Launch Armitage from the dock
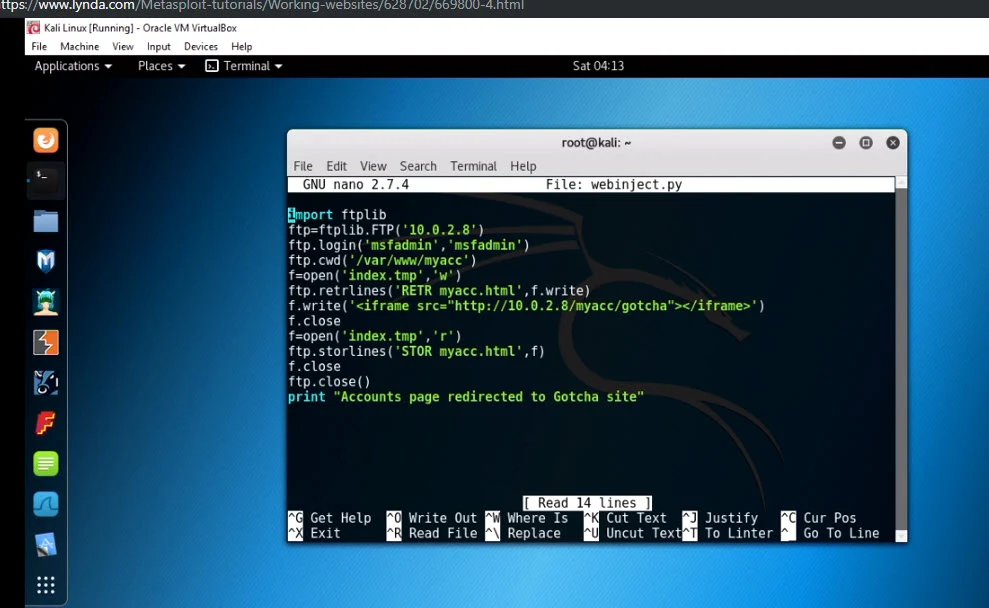The height and width of the screenshot is (608, 989). (x=45, y=302)
